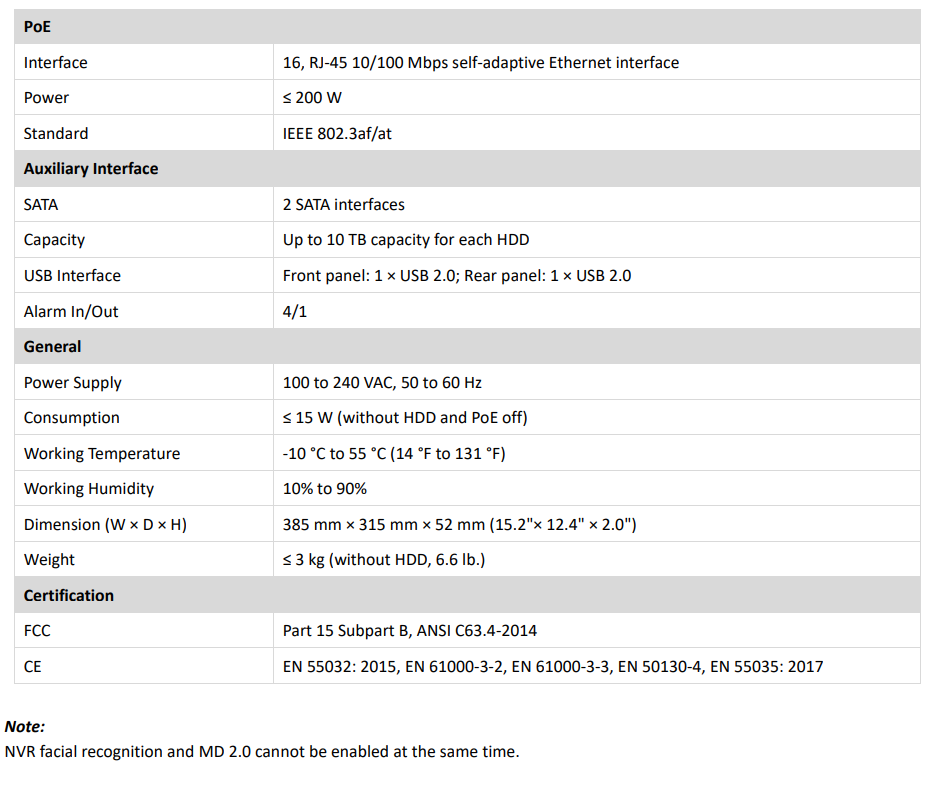Viewport: 930px width, 786px height.
Task: Click the IEEE 802.3af/at standard cell
Action: (x=337, y=134)
